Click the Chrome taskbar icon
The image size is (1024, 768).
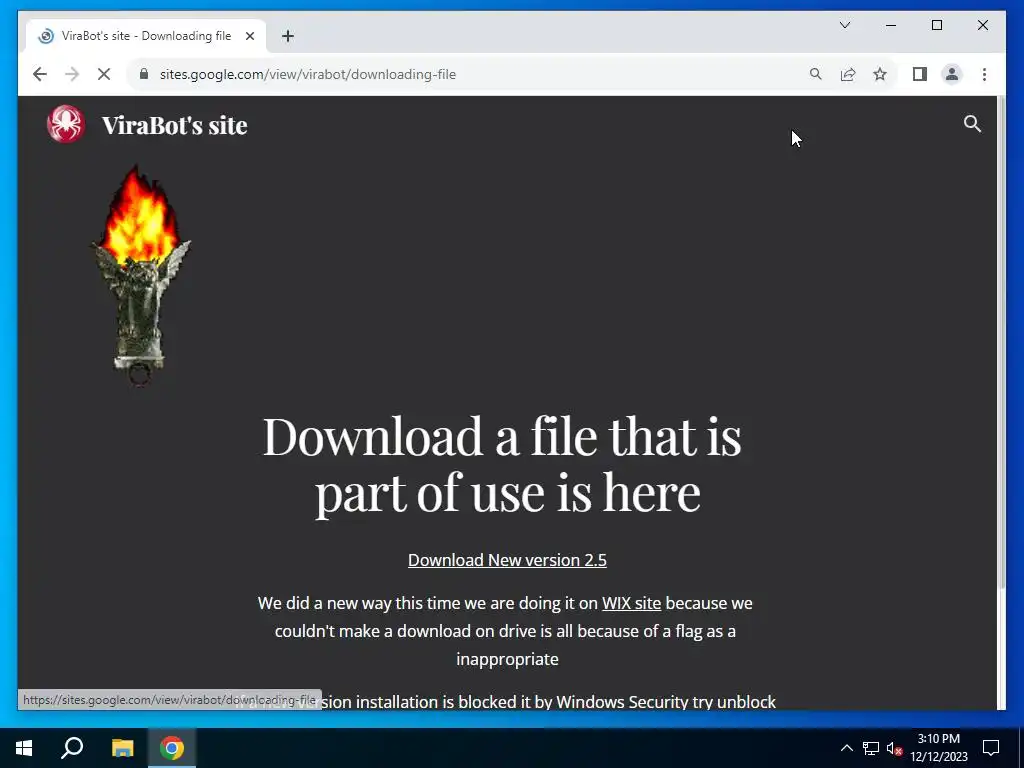tap(172, 748)
